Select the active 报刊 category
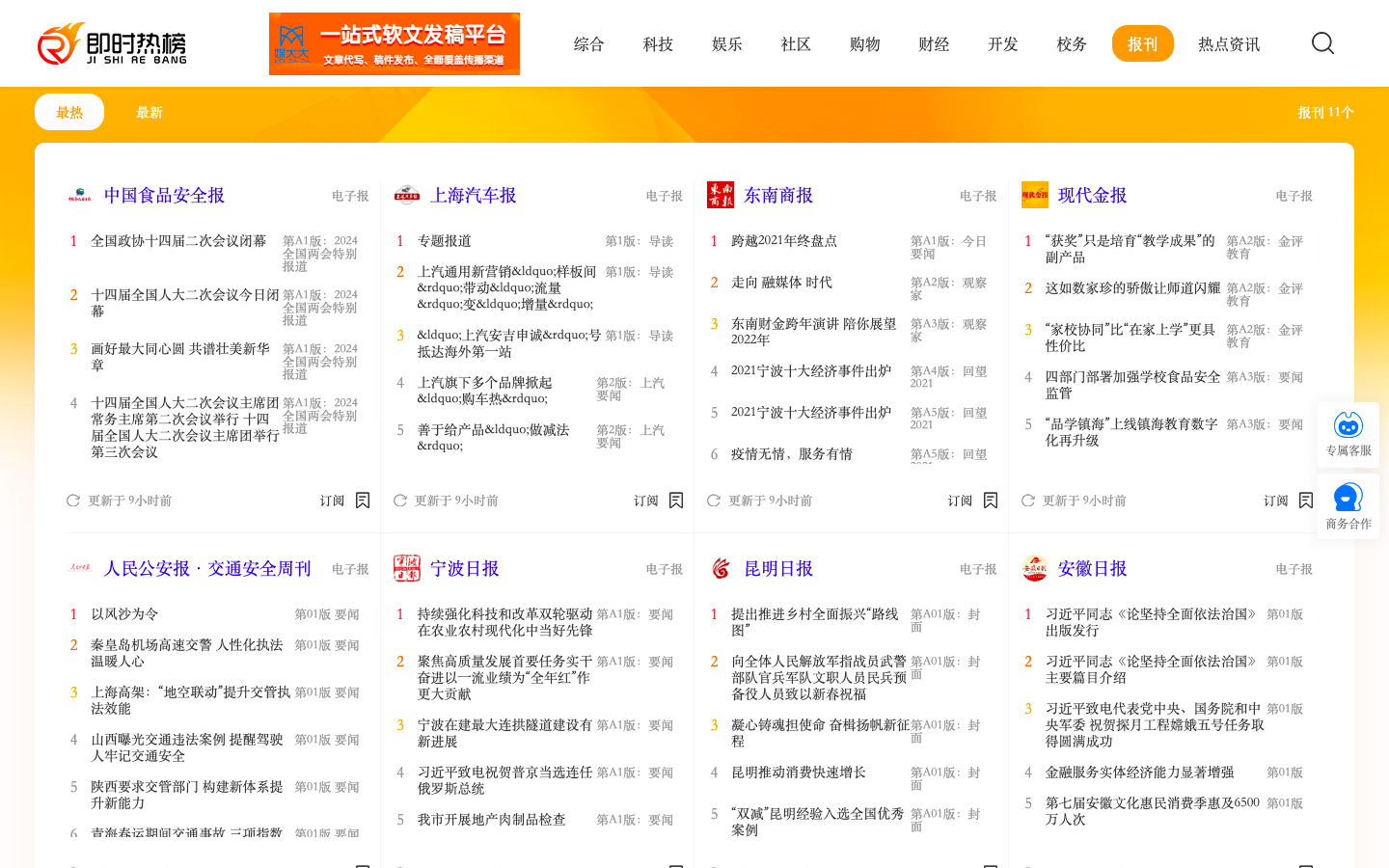The height and width of the screenshot is (868, 1389). [x=1143, y=43]
